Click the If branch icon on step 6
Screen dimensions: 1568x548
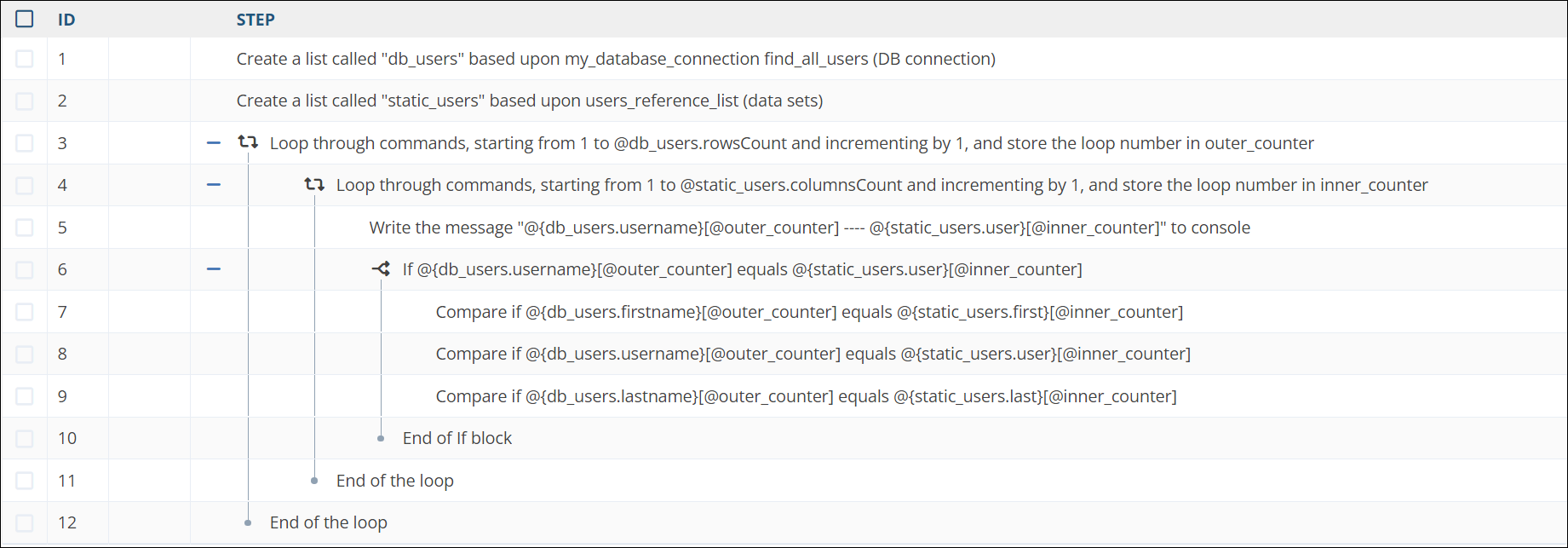coord(381,269)
